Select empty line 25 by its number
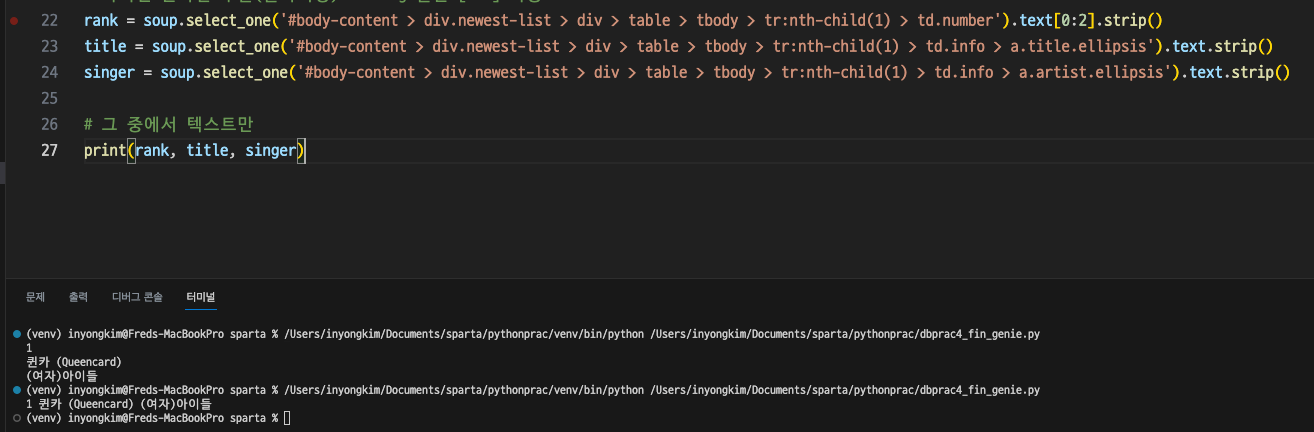 [49, 98]
